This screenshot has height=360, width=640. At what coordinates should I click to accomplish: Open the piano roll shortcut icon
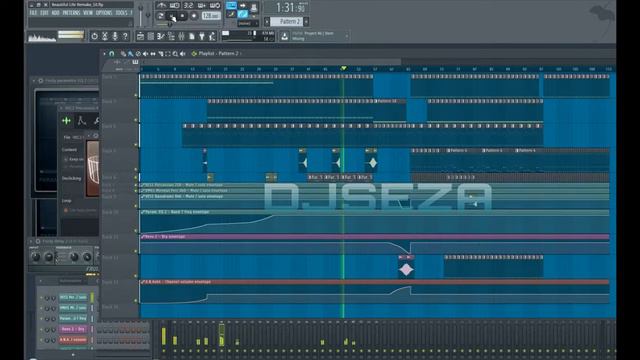[x=161, y=37]
